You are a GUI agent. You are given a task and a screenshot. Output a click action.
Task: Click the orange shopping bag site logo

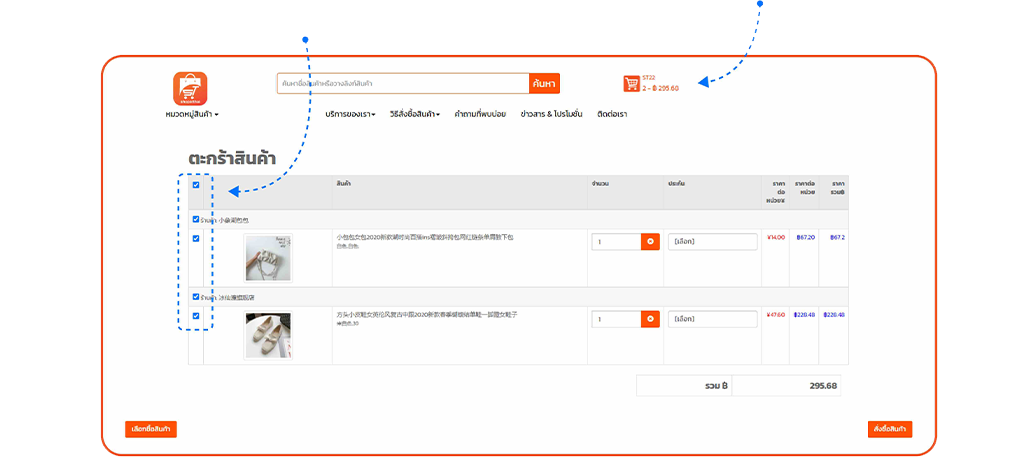click(190, 88)
